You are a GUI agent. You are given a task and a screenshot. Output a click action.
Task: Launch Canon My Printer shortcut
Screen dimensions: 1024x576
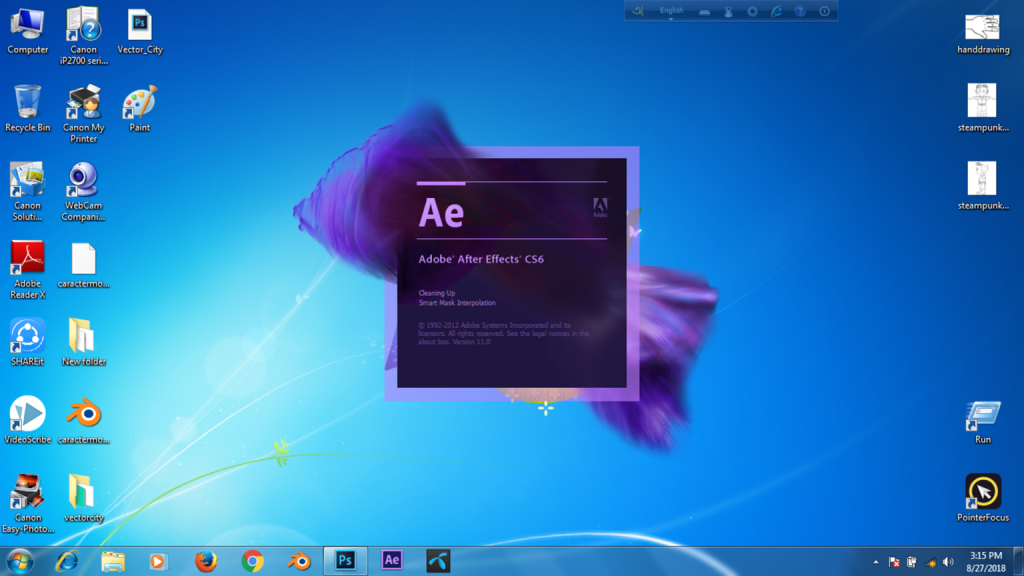coord(84,114)
